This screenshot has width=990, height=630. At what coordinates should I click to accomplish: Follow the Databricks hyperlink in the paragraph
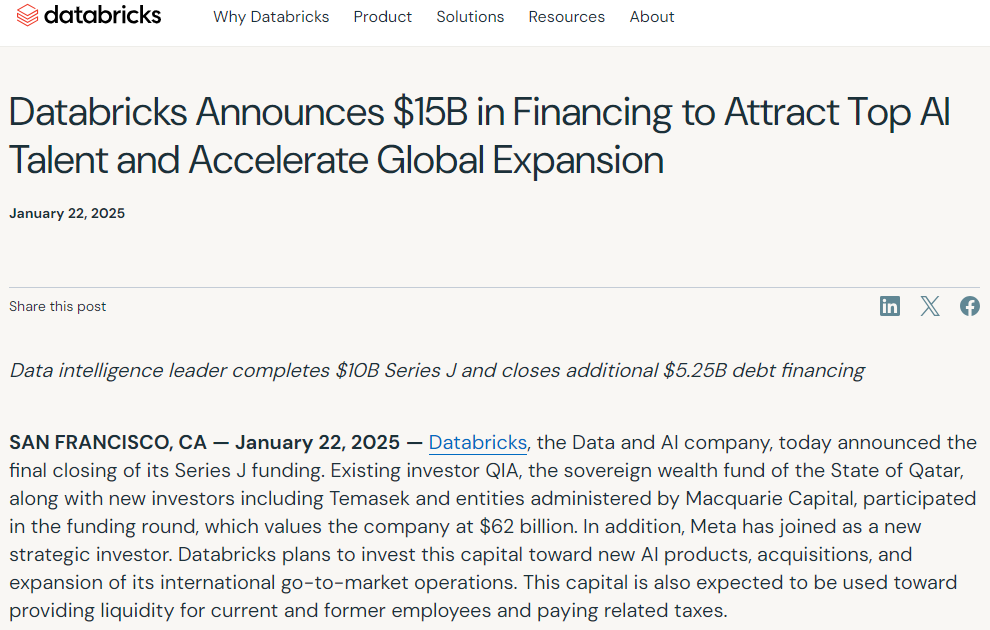point(477,442)
